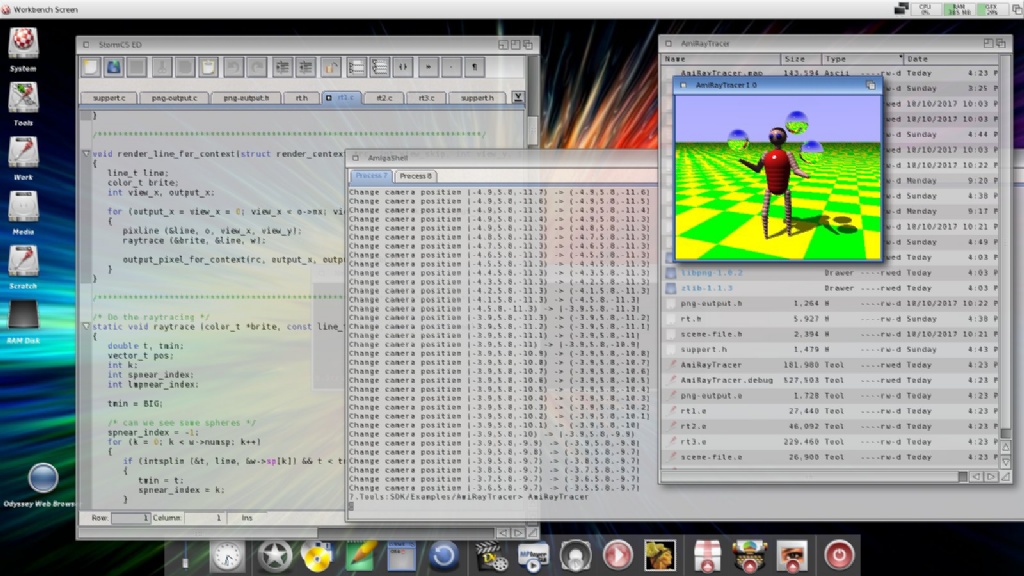Viewport: 1024px width, 576px height.
Task: Click the Row number field in StormC
Action: (131, 518)
